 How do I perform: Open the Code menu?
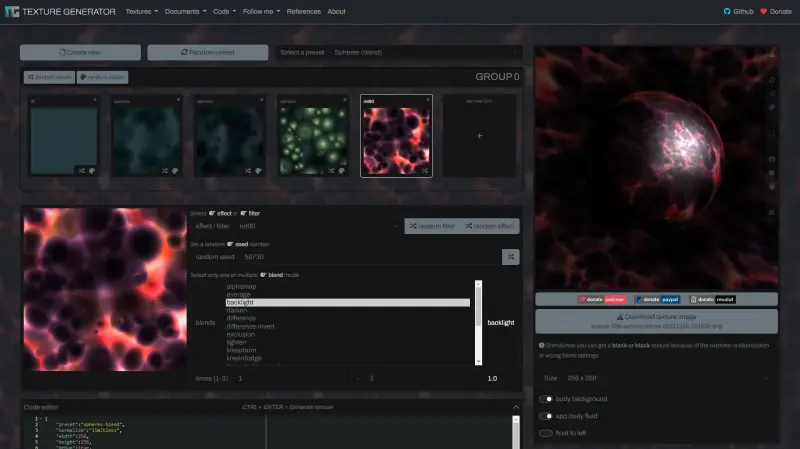point(224,11)
